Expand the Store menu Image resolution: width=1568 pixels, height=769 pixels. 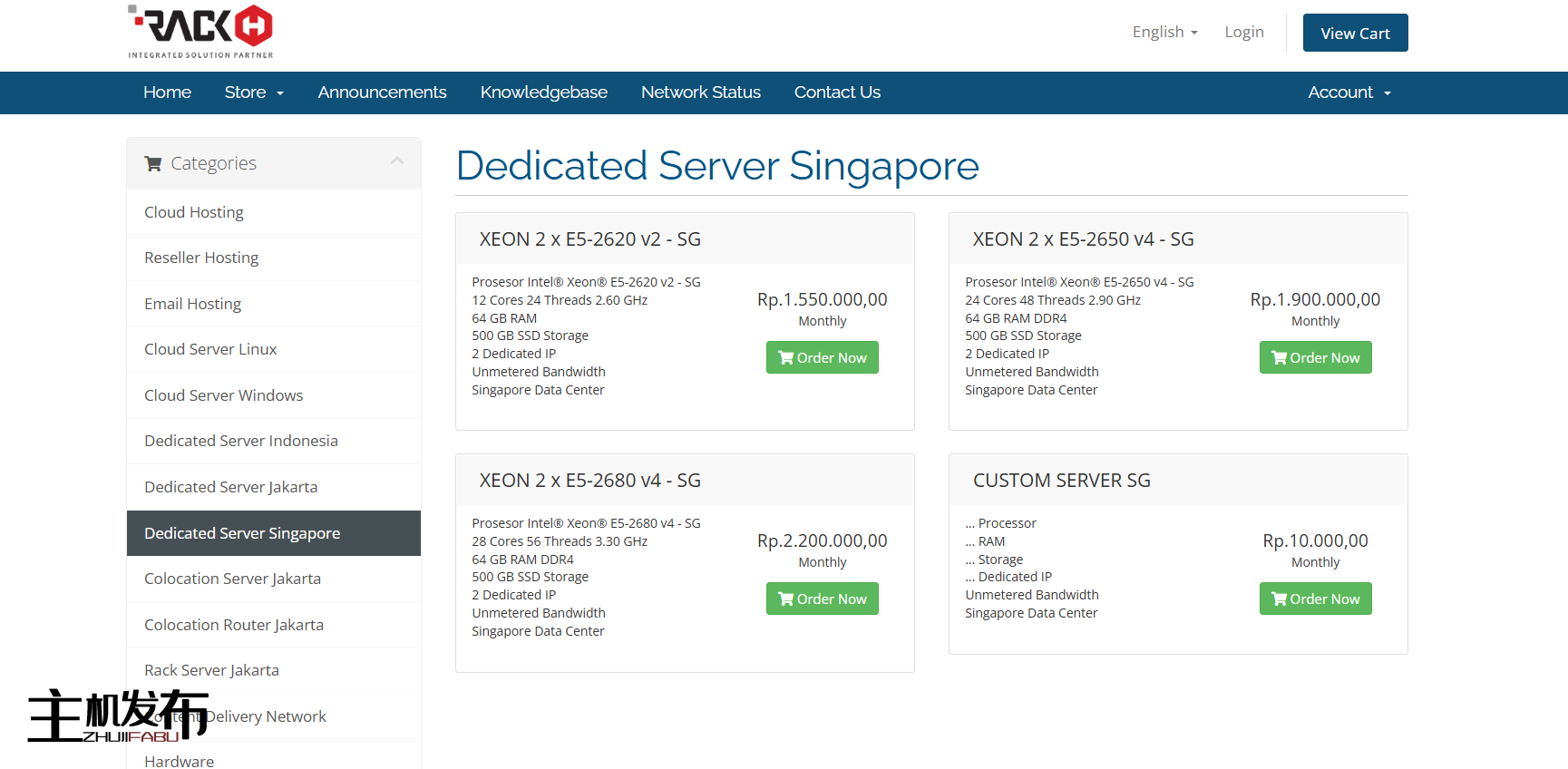254,92
